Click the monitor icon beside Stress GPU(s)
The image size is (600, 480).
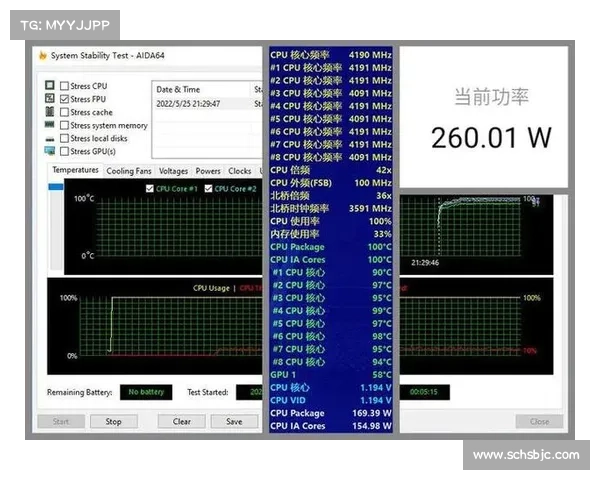click(50, 151)
